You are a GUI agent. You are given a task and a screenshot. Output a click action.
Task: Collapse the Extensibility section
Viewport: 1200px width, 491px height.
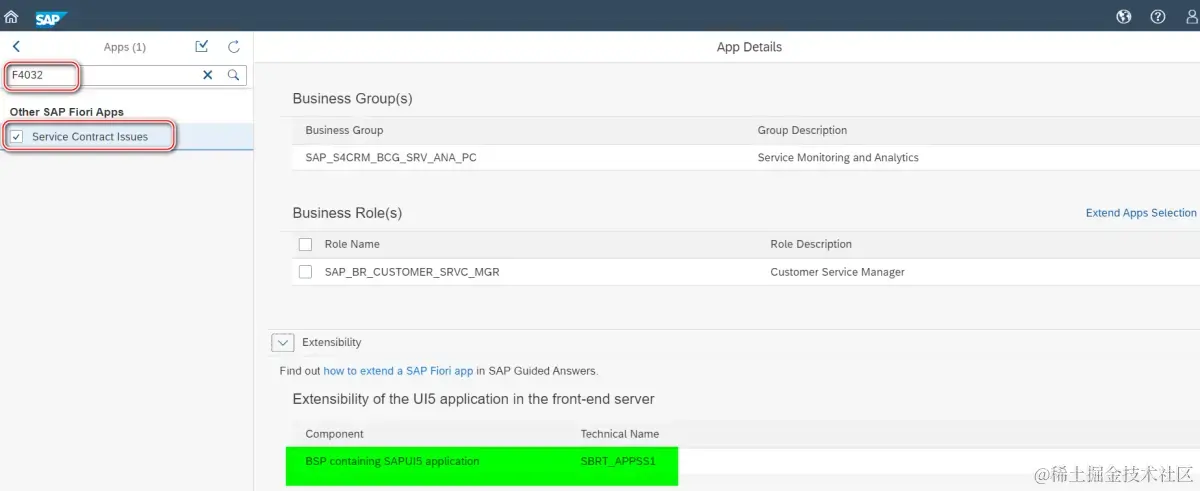[x=283, y=343]
